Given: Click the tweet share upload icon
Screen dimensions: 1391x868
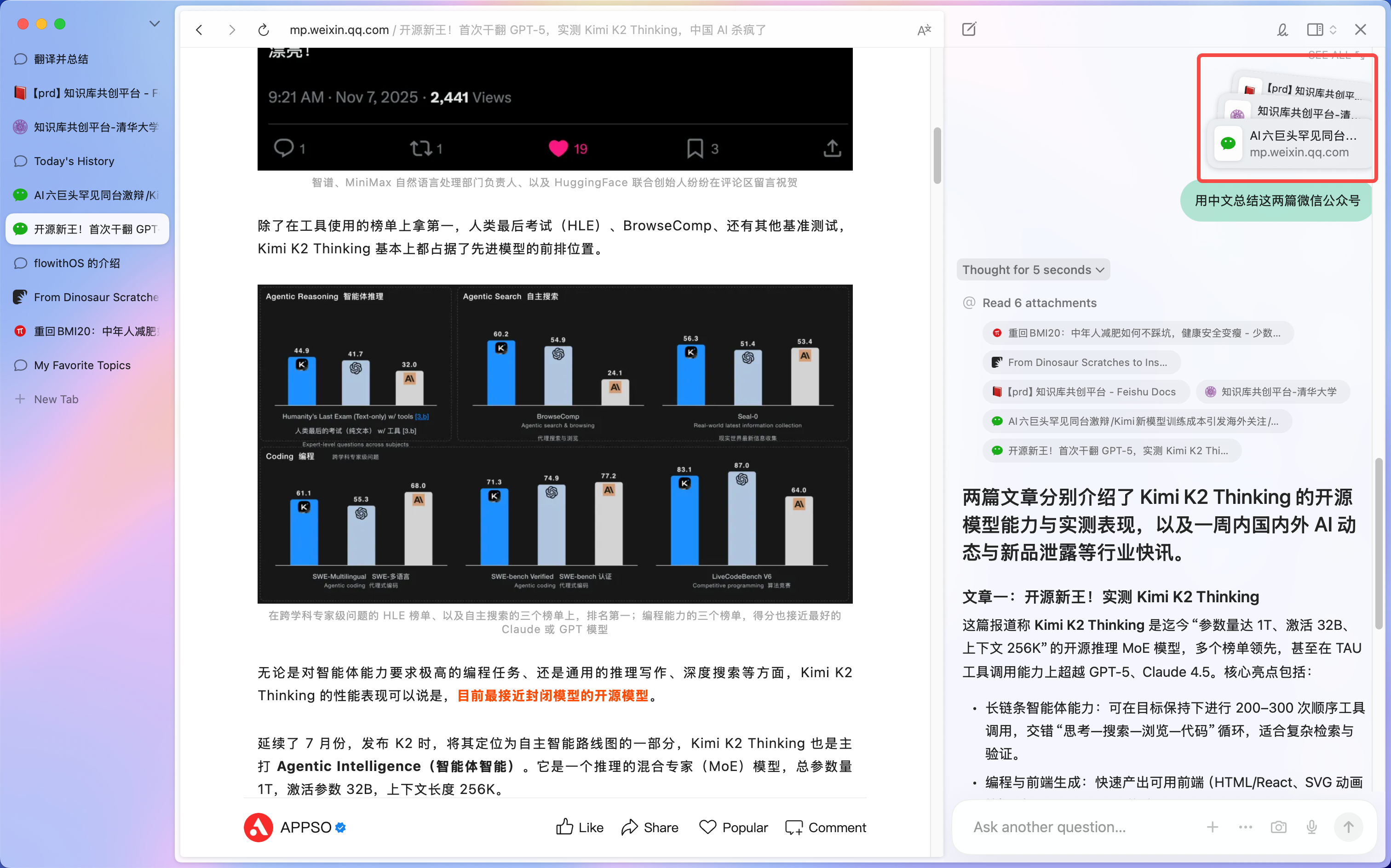Looking at the screenshot, I should click(832, 148).
